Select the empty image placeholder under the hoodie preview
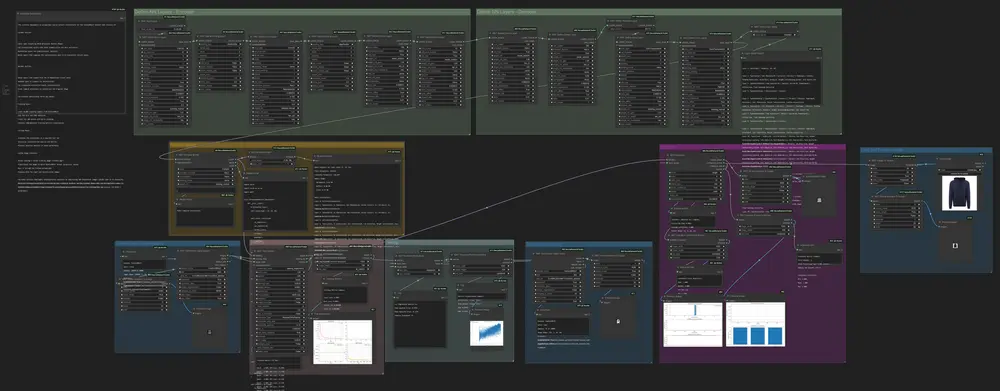The image size is (1000, 391). 956,245
